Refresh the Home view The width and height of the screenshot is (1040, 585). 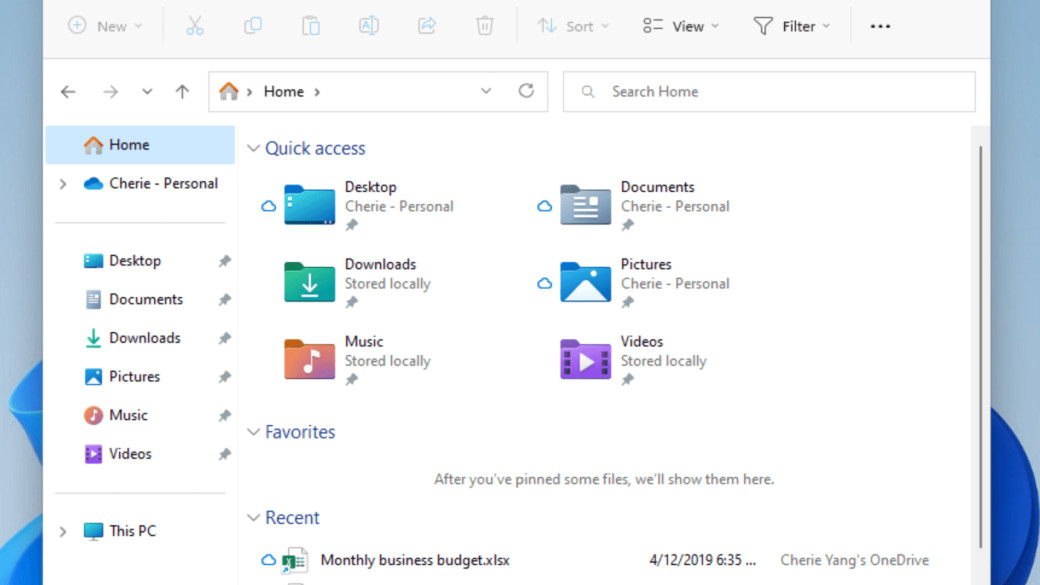(x=526, y=91)
